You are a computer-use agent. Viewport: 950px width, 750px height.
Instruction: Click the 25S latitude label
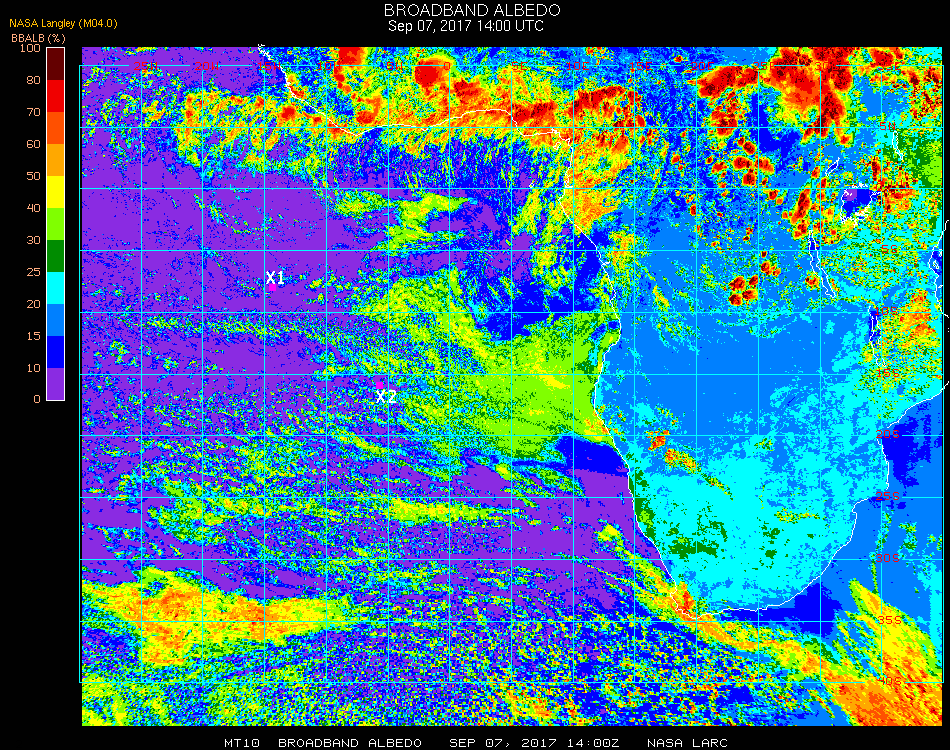(x=888, y=496)
